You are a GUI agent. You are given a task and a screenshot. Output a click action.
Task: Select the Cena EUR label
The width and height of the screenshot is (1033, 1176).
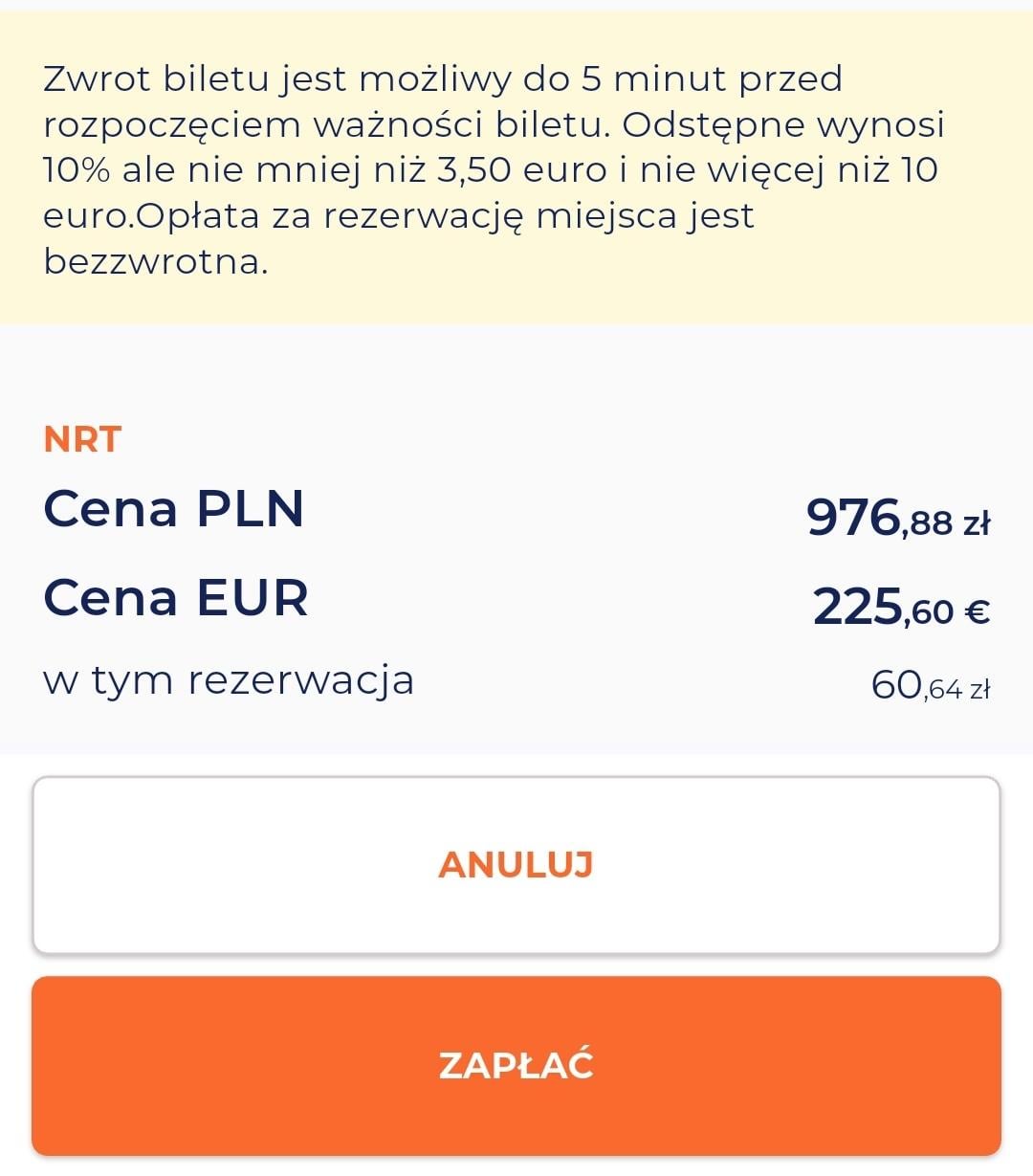tap(176, 598)
